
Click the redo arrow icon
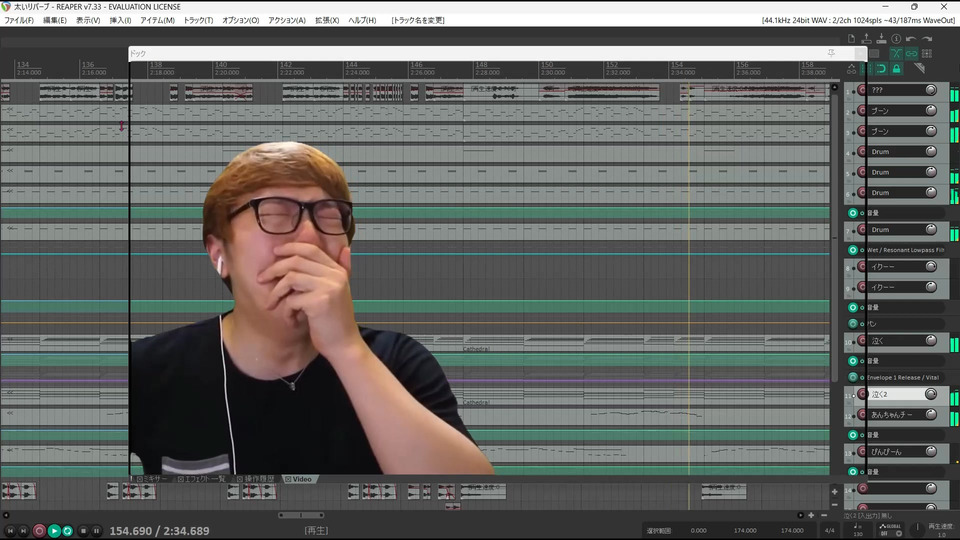(926, 39)
